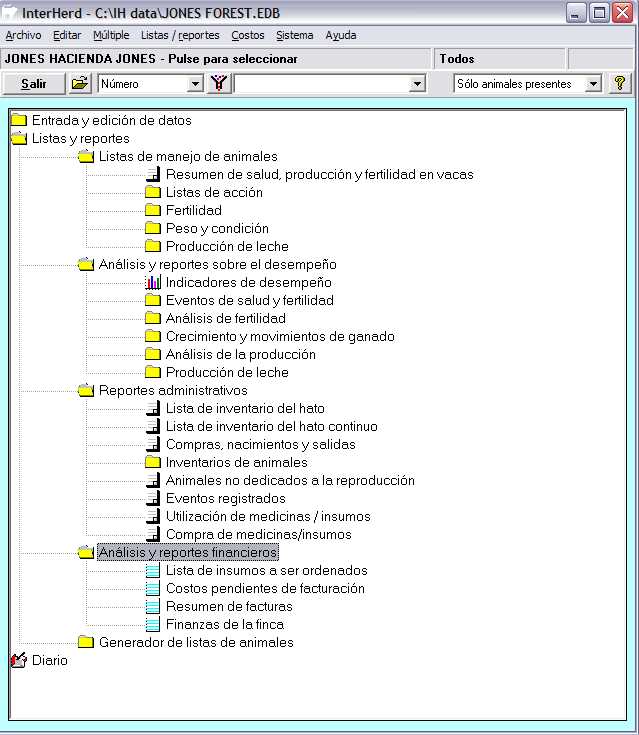Open Costos pendientes de facturación

coord(265,588)
